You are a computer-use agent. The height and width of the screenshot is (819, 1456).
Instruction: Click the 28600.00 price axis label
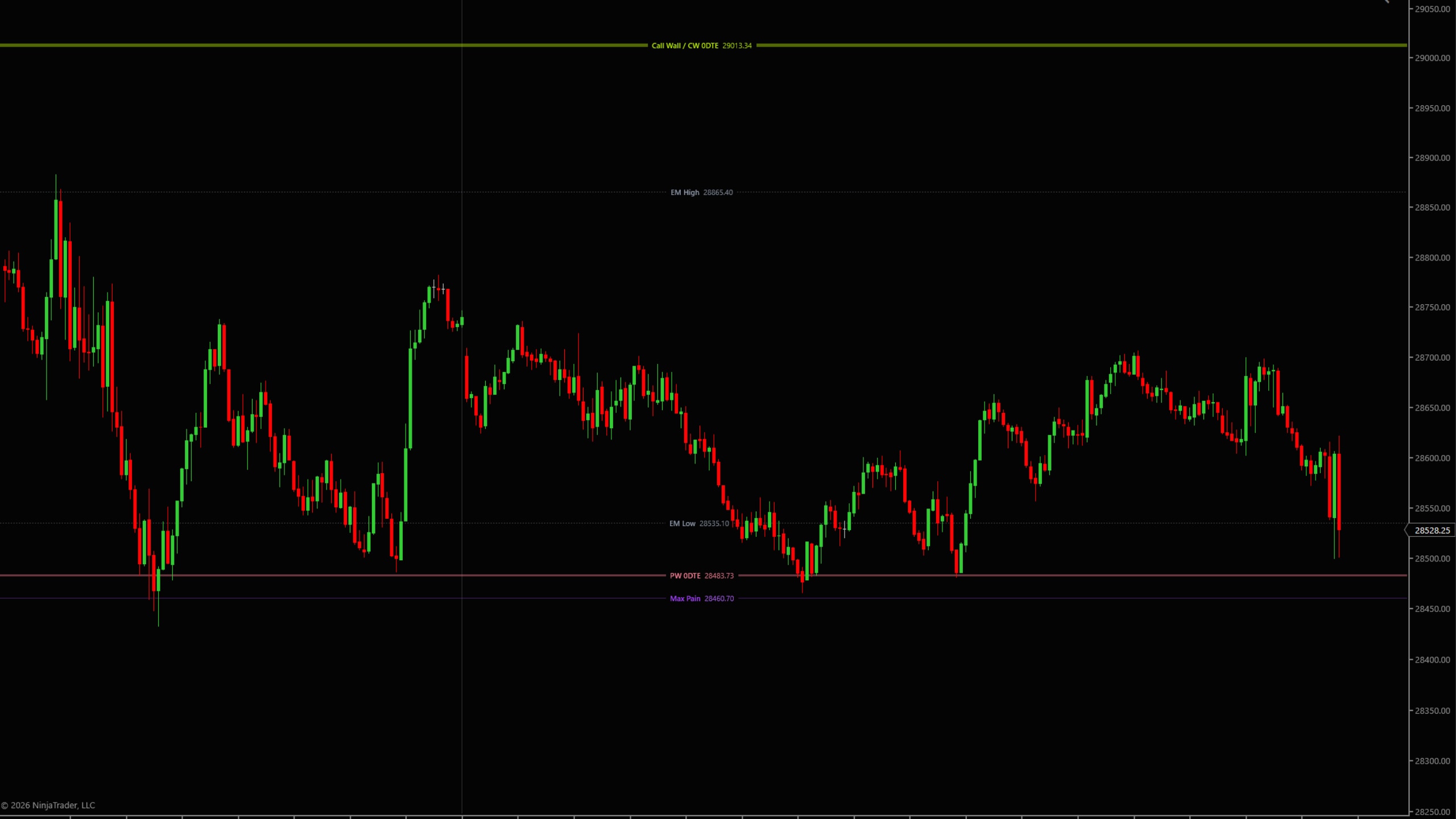(x=1432, y=458)
